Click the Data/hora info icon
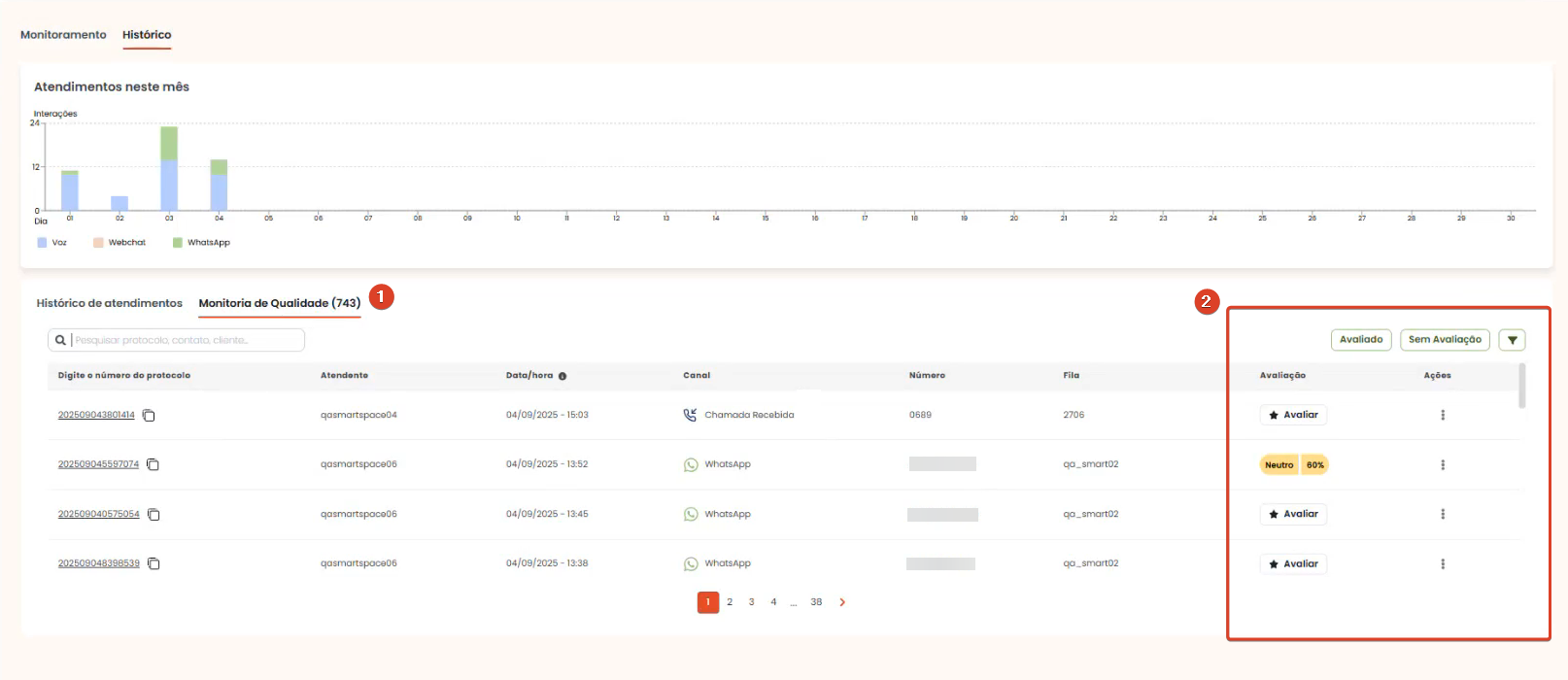This screenshot has width=1568, height=680. [562, 376]
